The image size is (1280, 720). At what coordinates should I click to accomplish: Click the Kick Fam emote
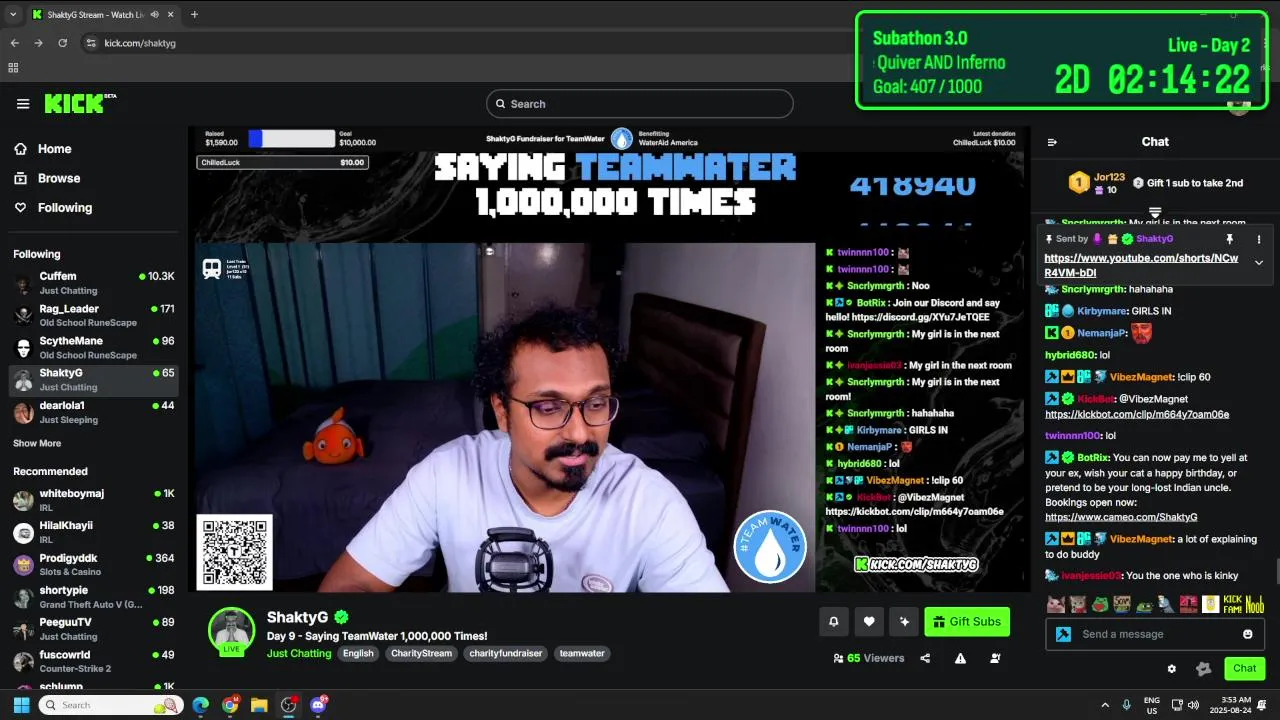click(1232, 604)
